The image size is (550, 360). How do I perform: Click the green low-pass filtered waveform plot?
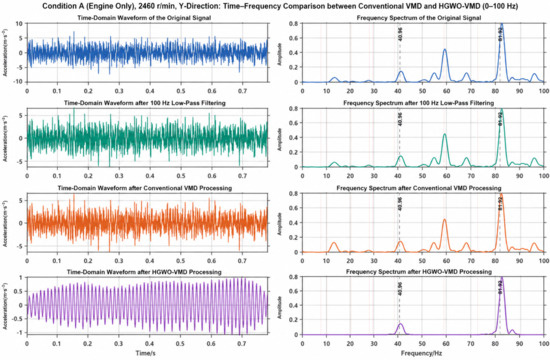pyautogui.click(x=147, y=138)
